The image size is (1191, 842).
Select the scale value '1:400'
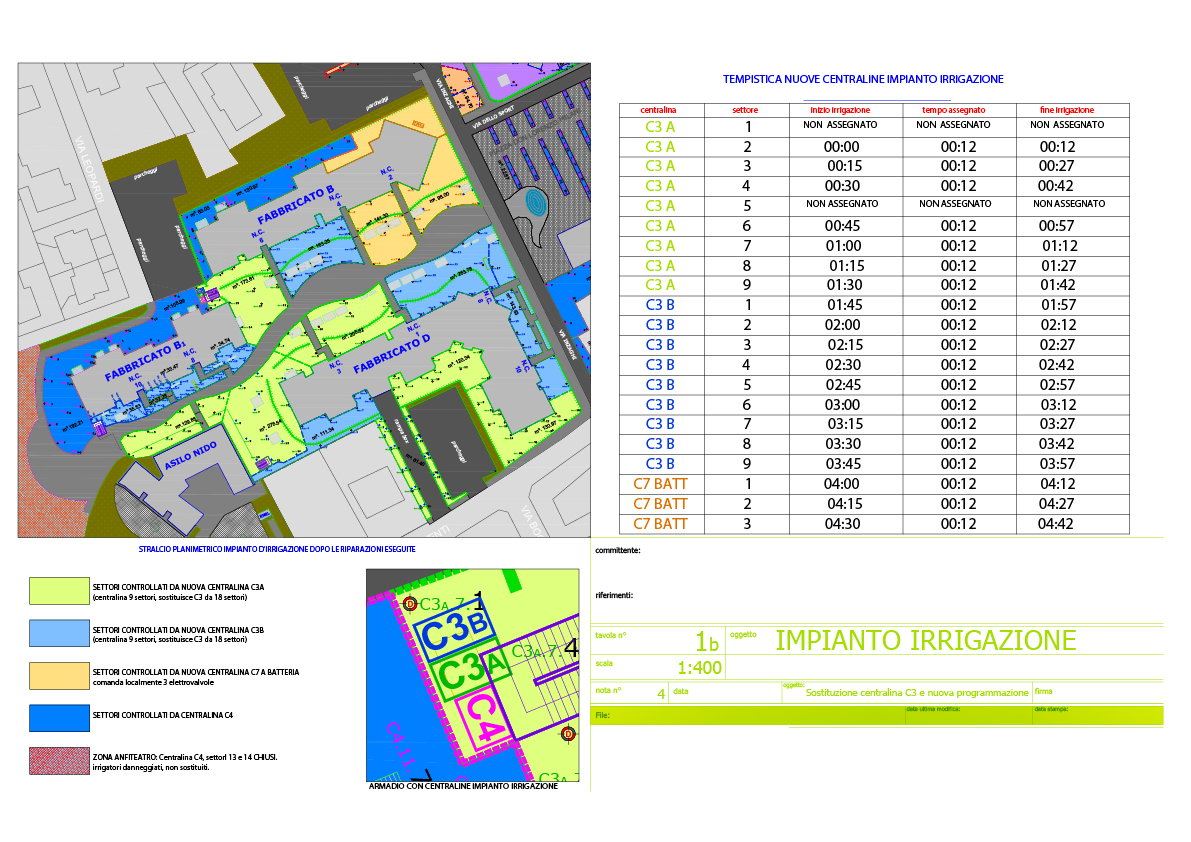700,668
